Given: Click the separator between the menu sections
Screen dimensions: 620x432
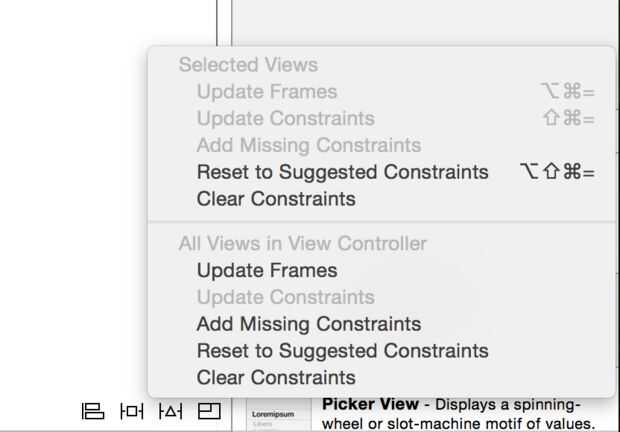Looking at the screenshot, I should [x=381, y=221].
